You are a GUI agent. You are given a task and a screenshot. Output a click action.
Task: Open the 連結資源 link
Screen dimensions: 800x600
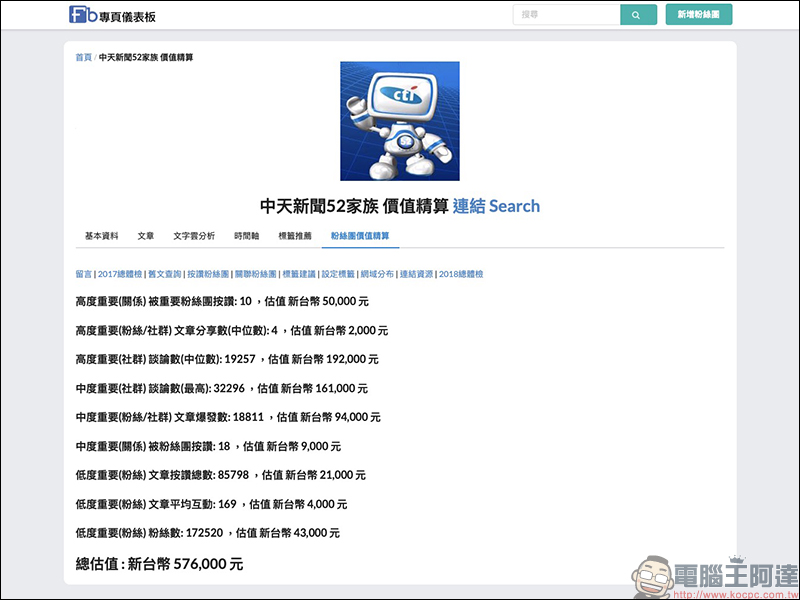416,274
